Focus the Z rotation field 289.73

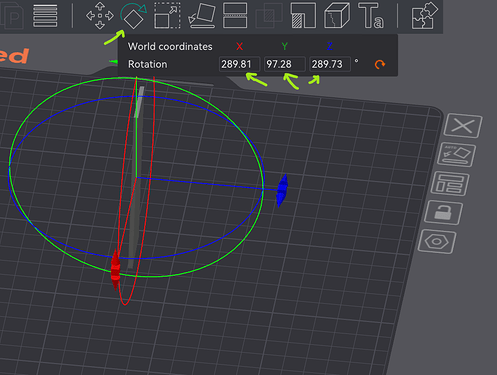(x=330, y=64)
